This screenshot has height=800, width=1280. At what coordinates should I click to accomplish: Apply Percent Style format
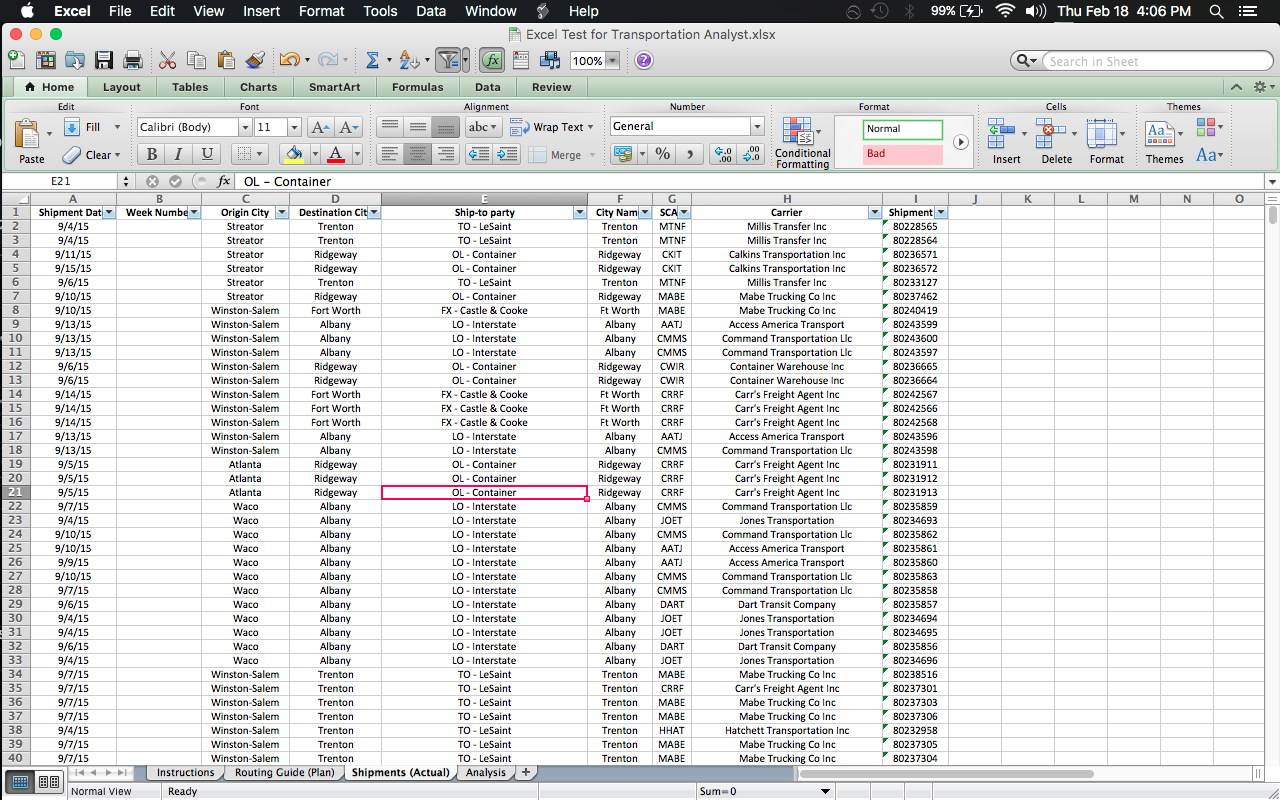point(662,154)
